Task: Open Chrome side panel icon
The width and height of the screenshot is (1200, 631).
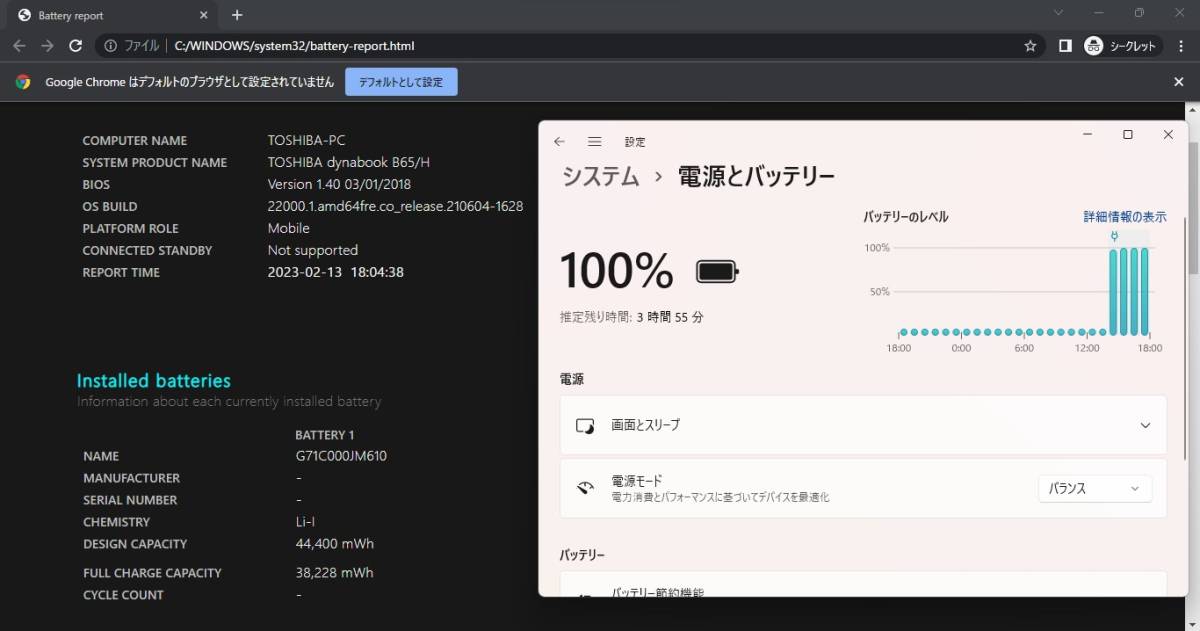Action: click(x=1065, y=46)
